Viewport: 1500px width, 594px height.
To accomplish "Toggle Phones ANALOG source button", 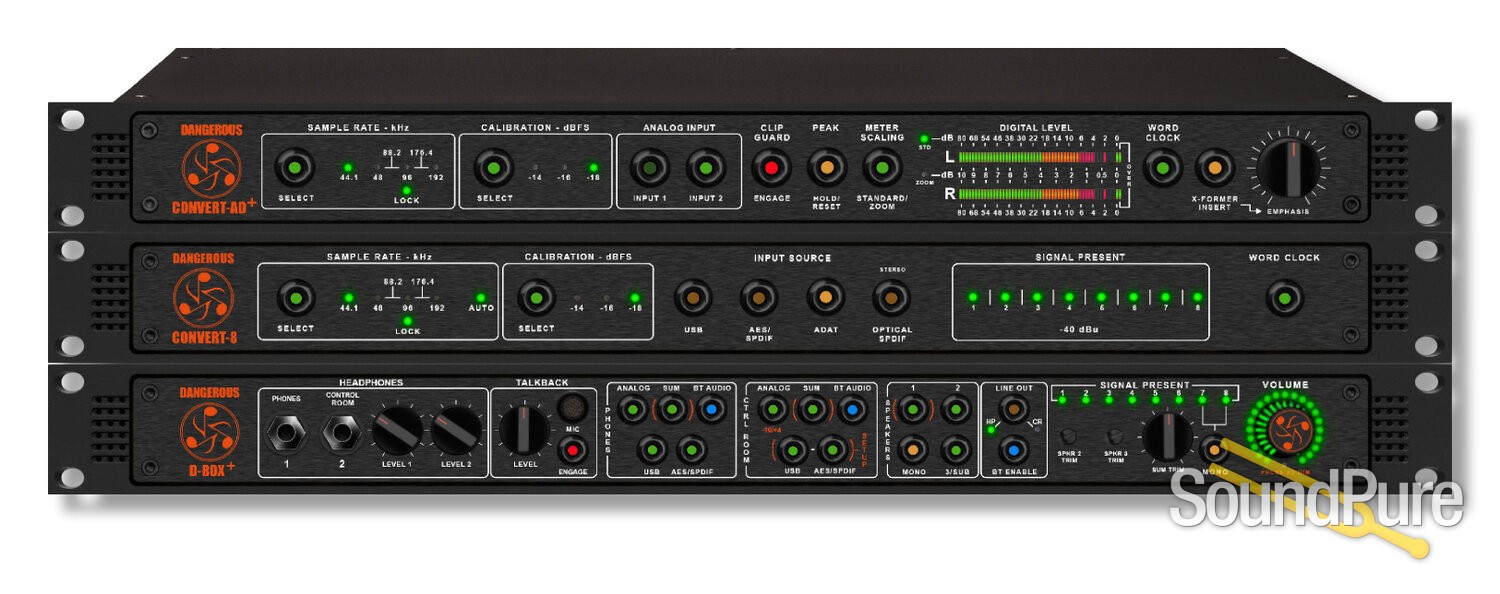I will pos(632,408).
